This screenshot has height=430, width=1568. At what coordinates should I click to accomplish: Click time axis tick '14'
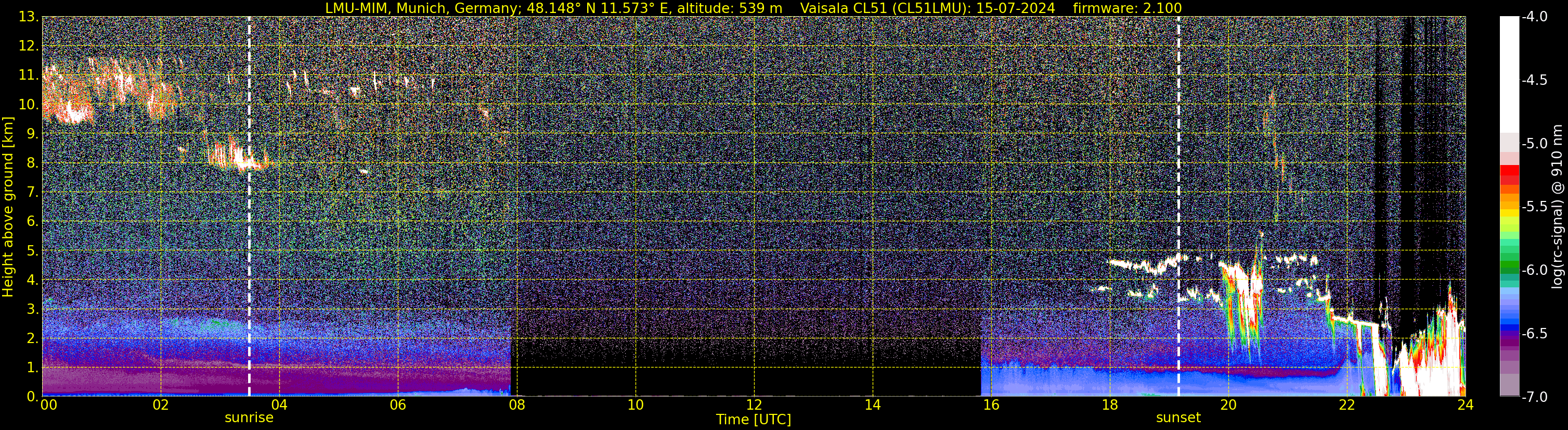click(x=872, y=406)
